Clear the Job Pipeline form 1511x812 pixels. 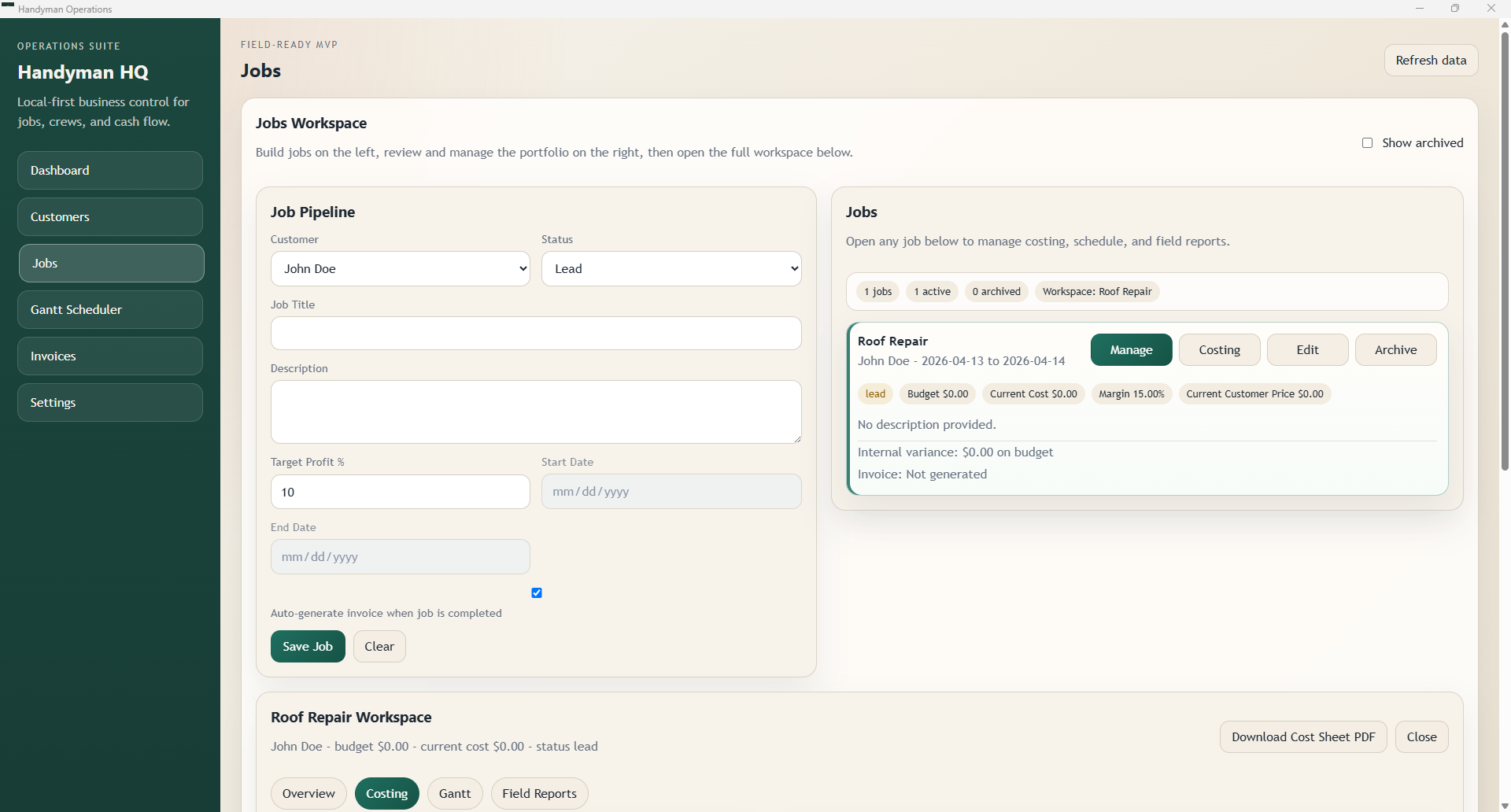point(379,646)
